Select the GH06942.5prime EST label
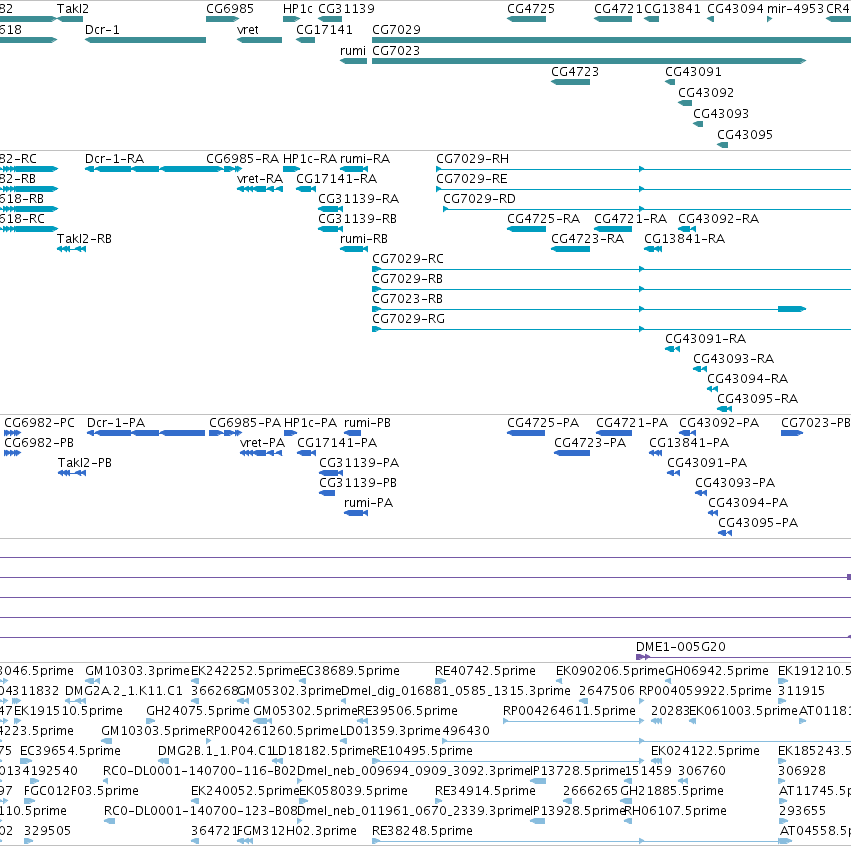851x846 pixels. coord(716,671)
